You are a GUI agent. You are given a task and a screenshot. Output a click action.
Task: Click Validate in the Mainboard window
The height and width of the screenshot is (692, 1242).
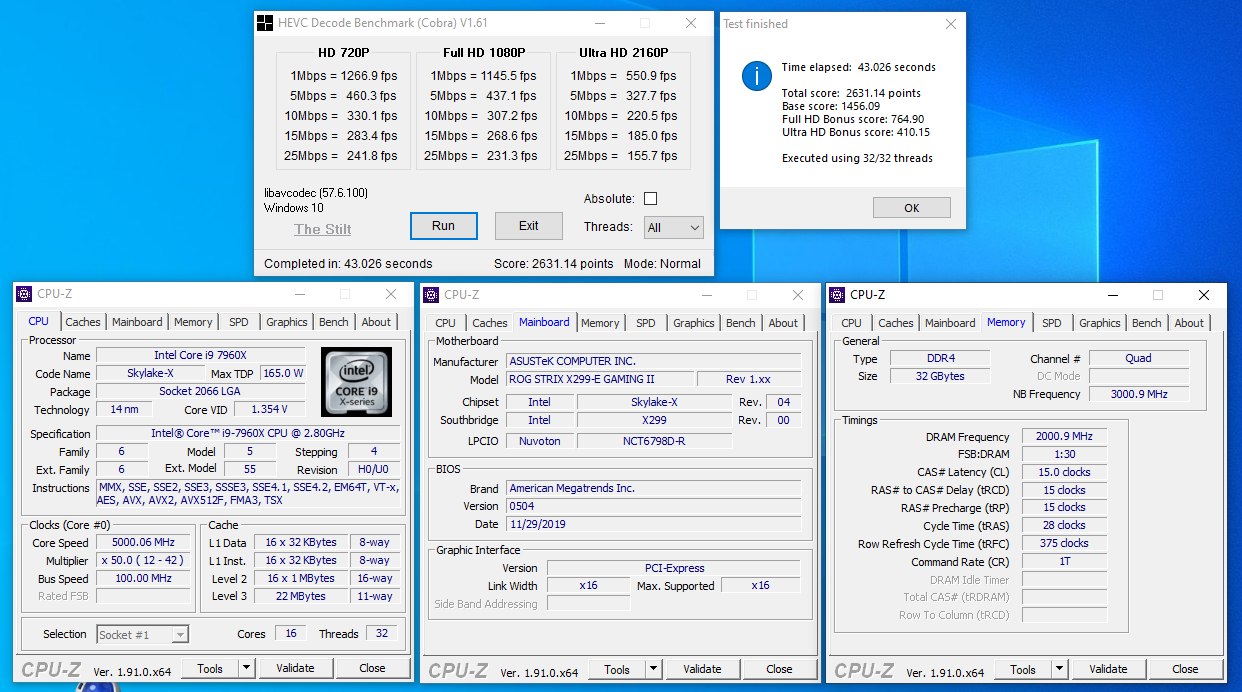point(702,669)
